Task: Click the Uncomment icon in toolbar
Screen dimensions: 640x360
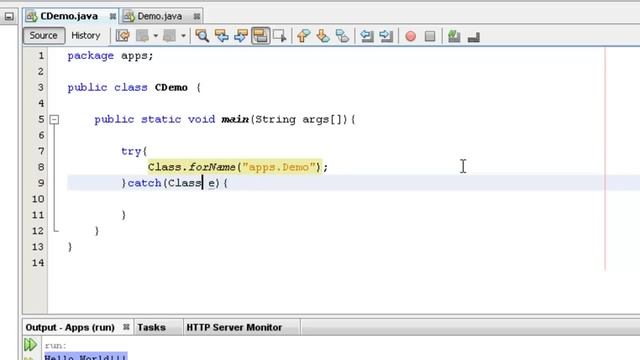Action: [473, 37]
